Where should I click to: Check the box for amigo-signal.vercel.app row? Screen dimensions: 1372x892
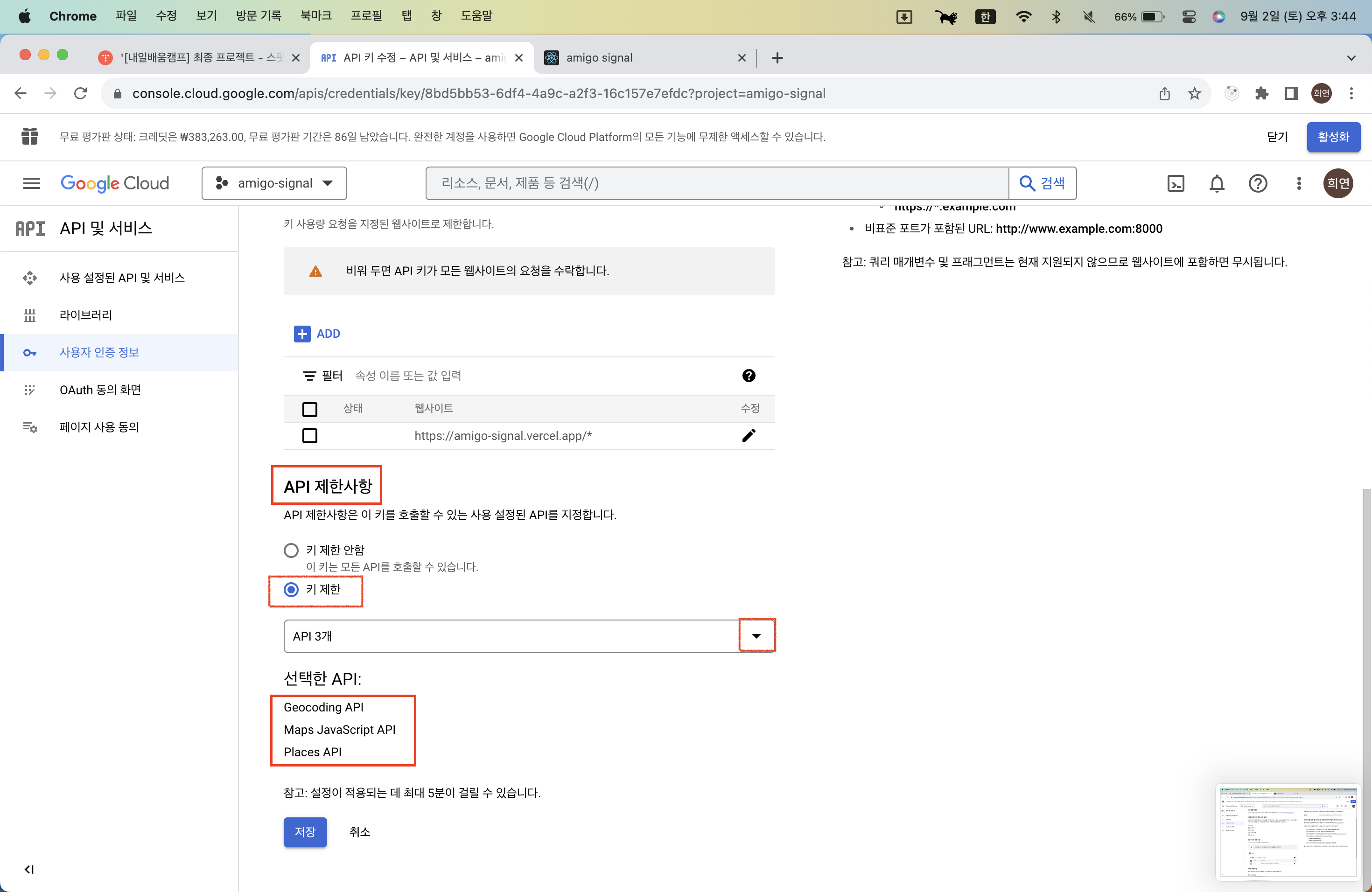[309, 436]
